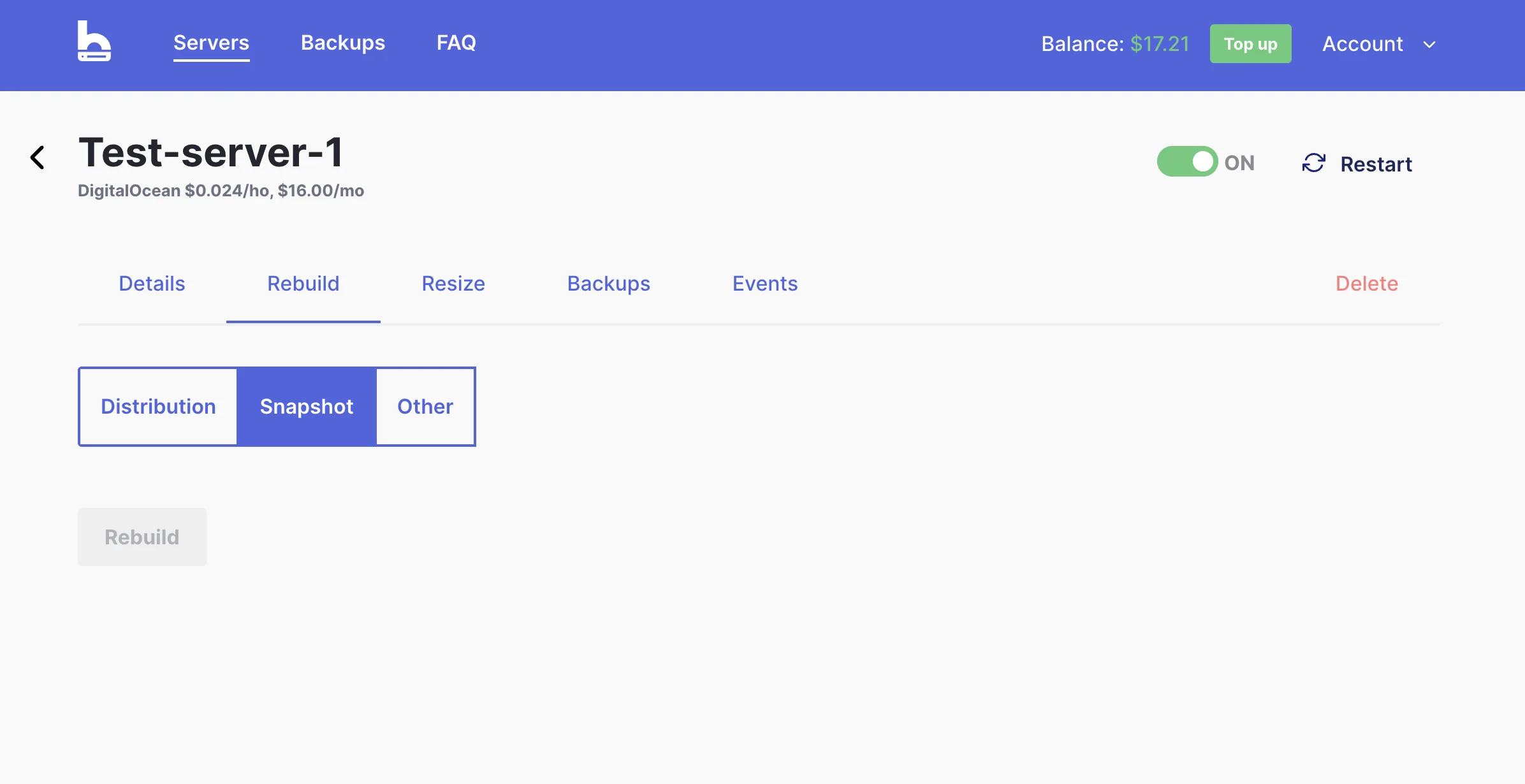Switch to the Resize tab
This screenshot has width=1525, height=784.
[x=453, y=284]
